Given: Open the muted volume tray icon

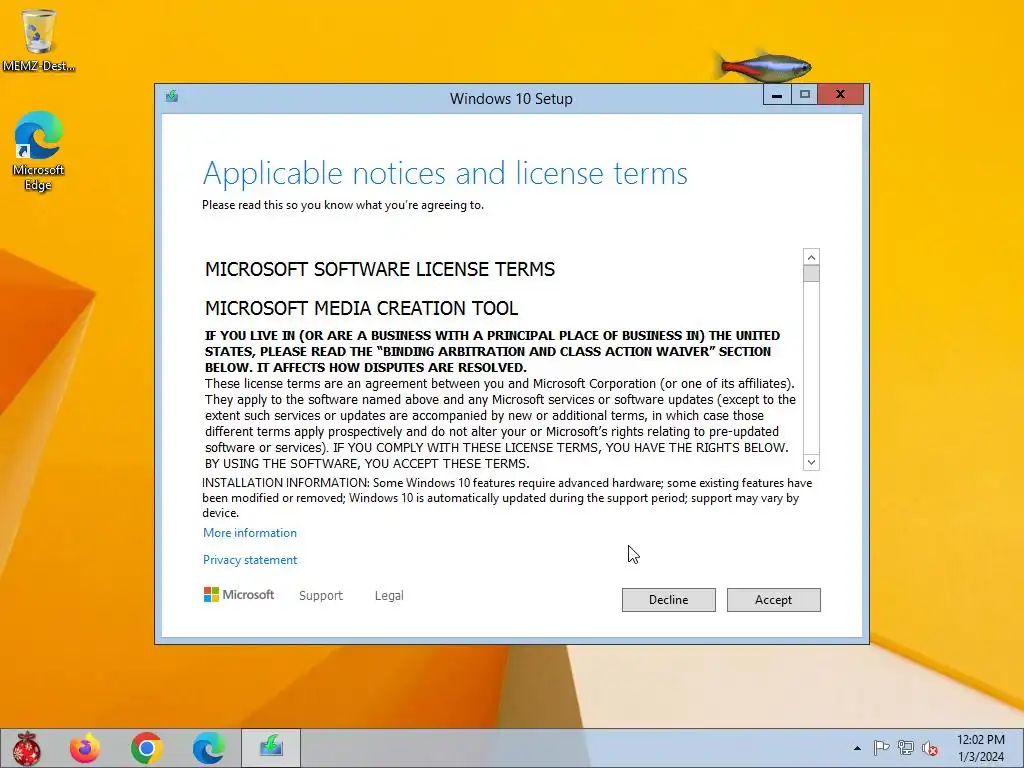Looking at the screenshot, I should pyautogui.click(x=930, y=748).
